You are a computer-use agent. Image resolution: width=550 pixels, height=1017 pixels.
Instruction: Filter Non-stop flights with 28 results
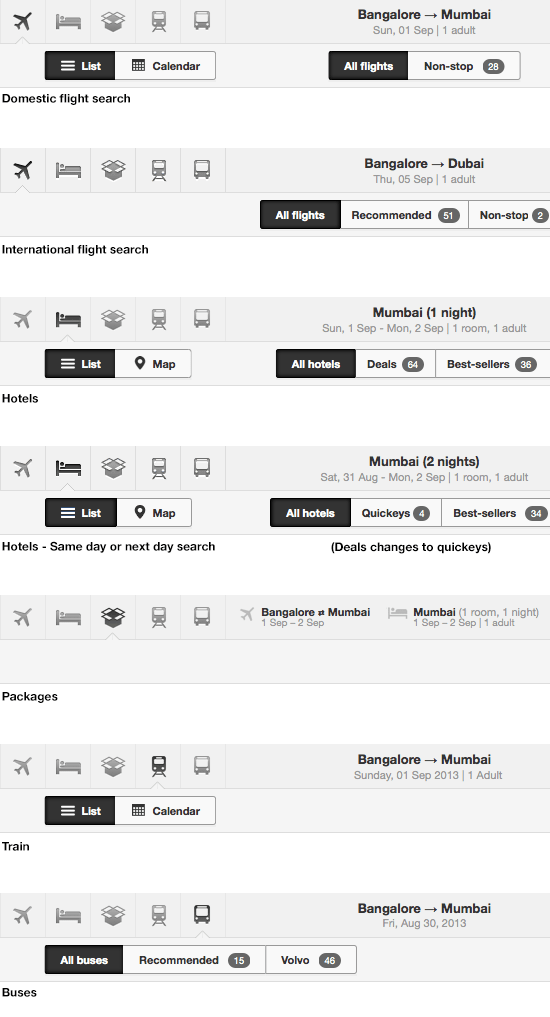(464, 66)
